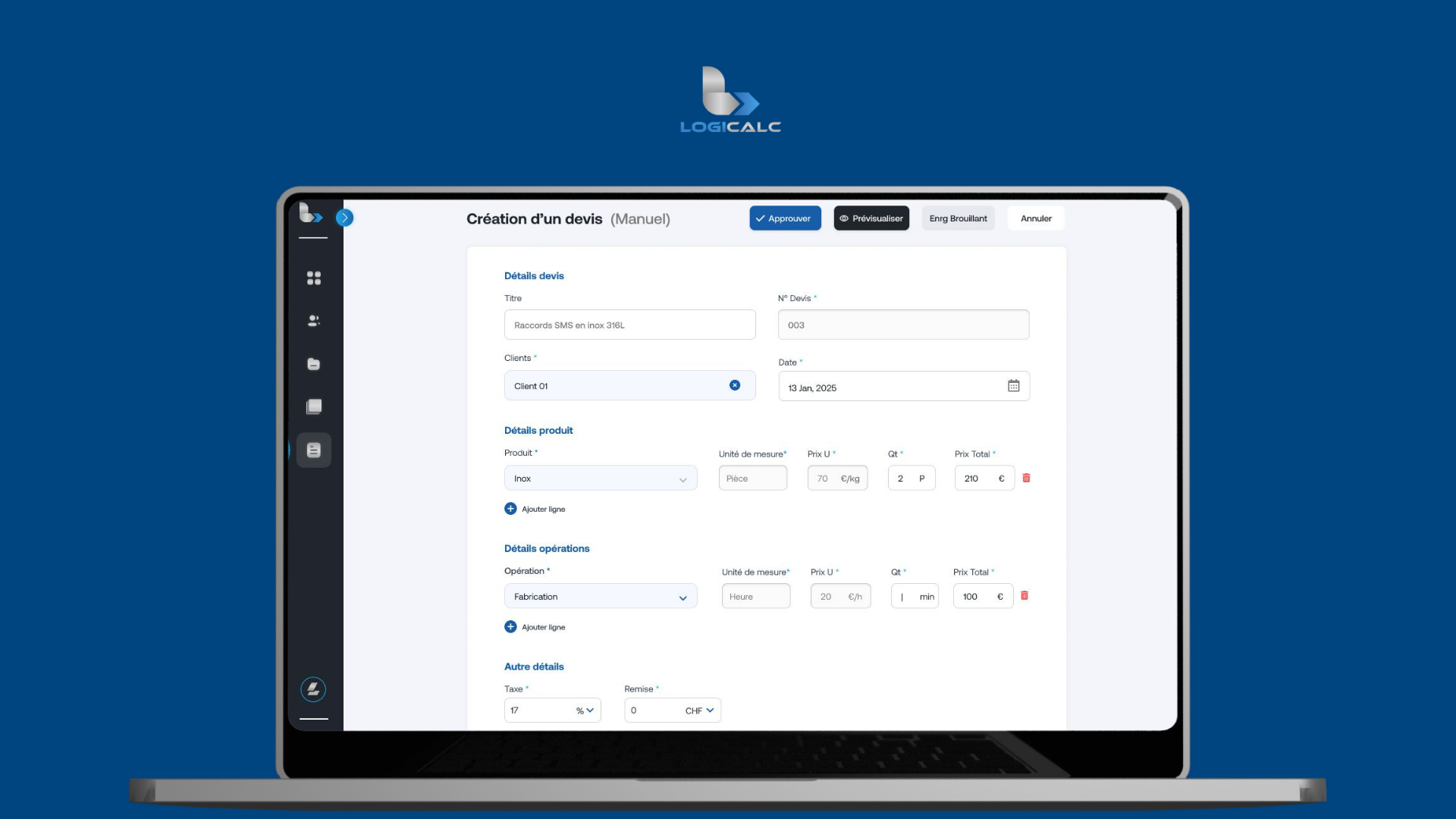Save draft with Enrg Brouillant
The height and width of the screenshot is (819, 1456).
[958, 218]
